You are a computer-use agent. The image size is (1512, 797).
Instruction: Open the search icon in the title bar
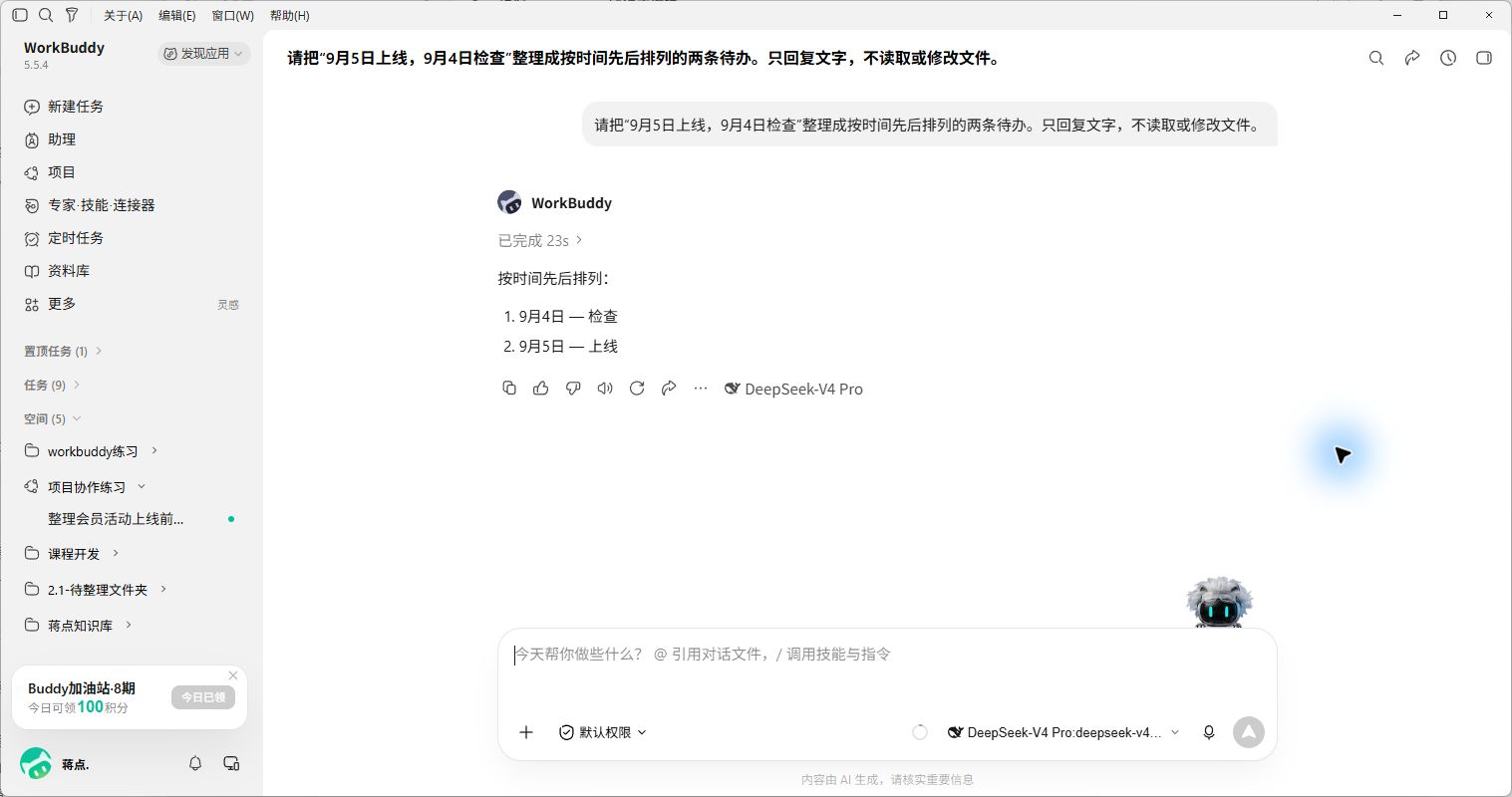(x=46, y=15)
